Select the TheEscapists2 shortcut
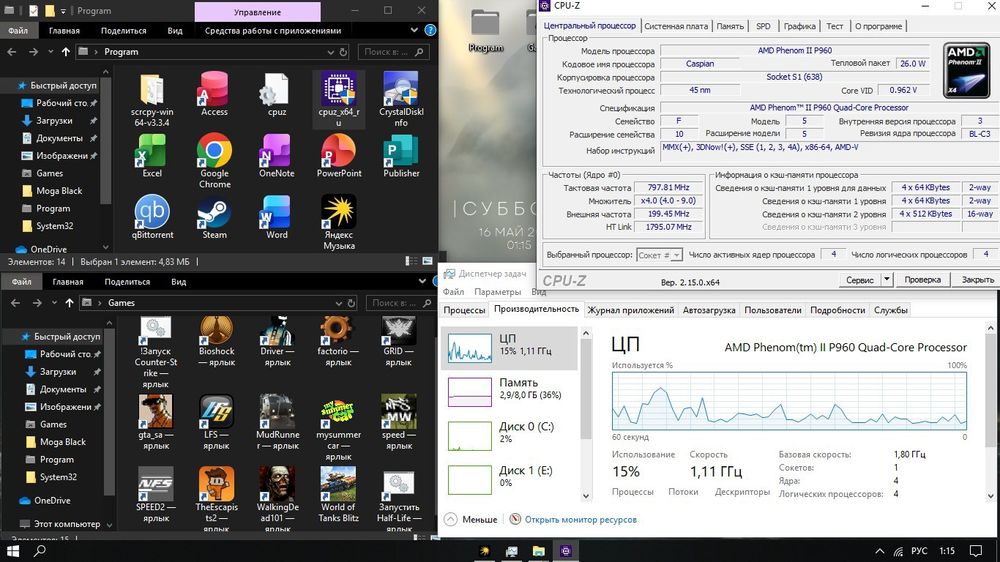 pyautogui.click(x=216, y=499)
